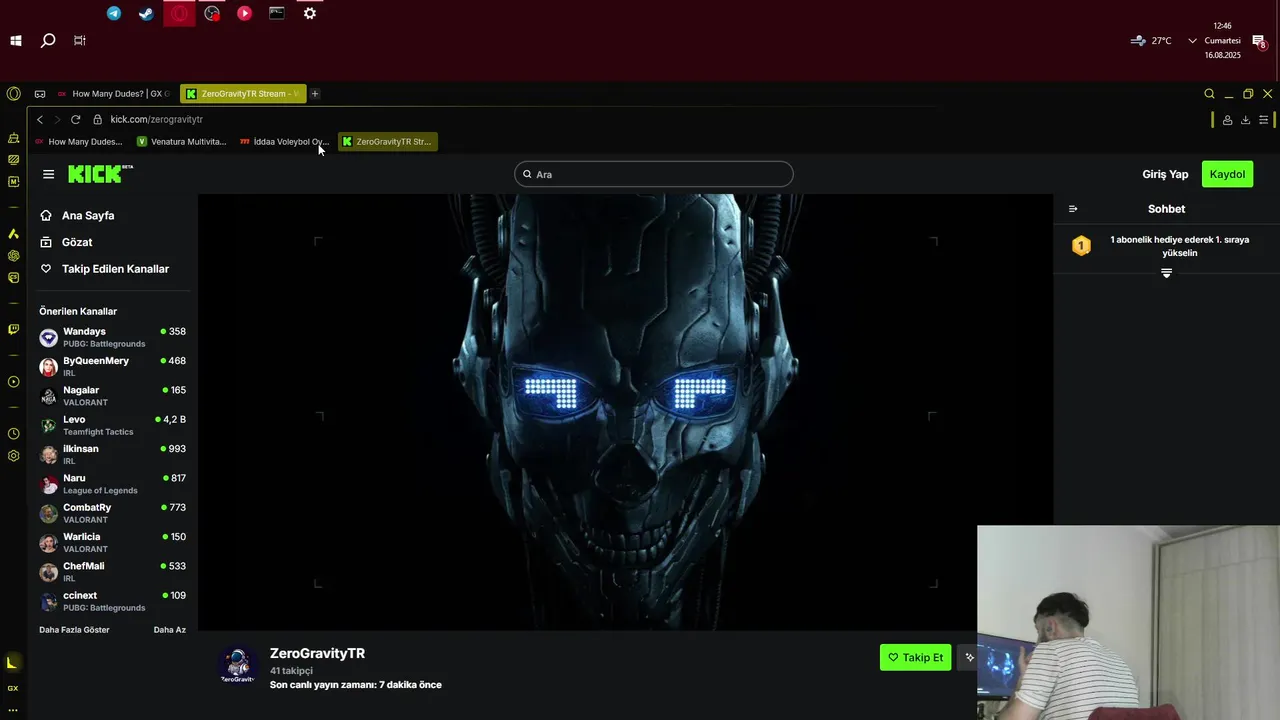Open Telegram from the taskbar

coord(114,13)
